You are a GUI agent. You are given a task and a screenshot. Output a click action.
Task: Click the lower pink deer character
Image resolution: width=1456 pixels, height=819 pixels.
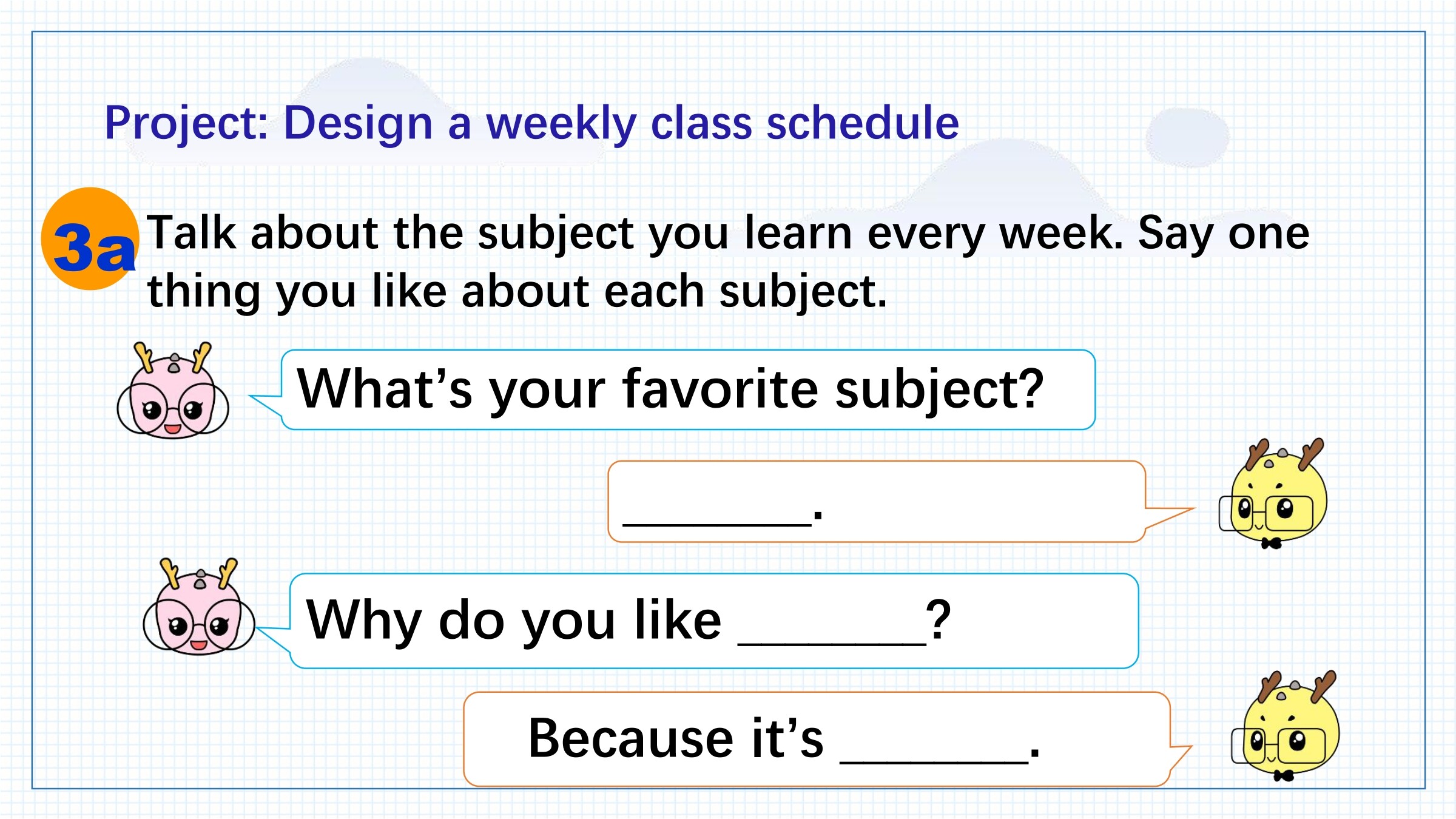pos(199,607)
